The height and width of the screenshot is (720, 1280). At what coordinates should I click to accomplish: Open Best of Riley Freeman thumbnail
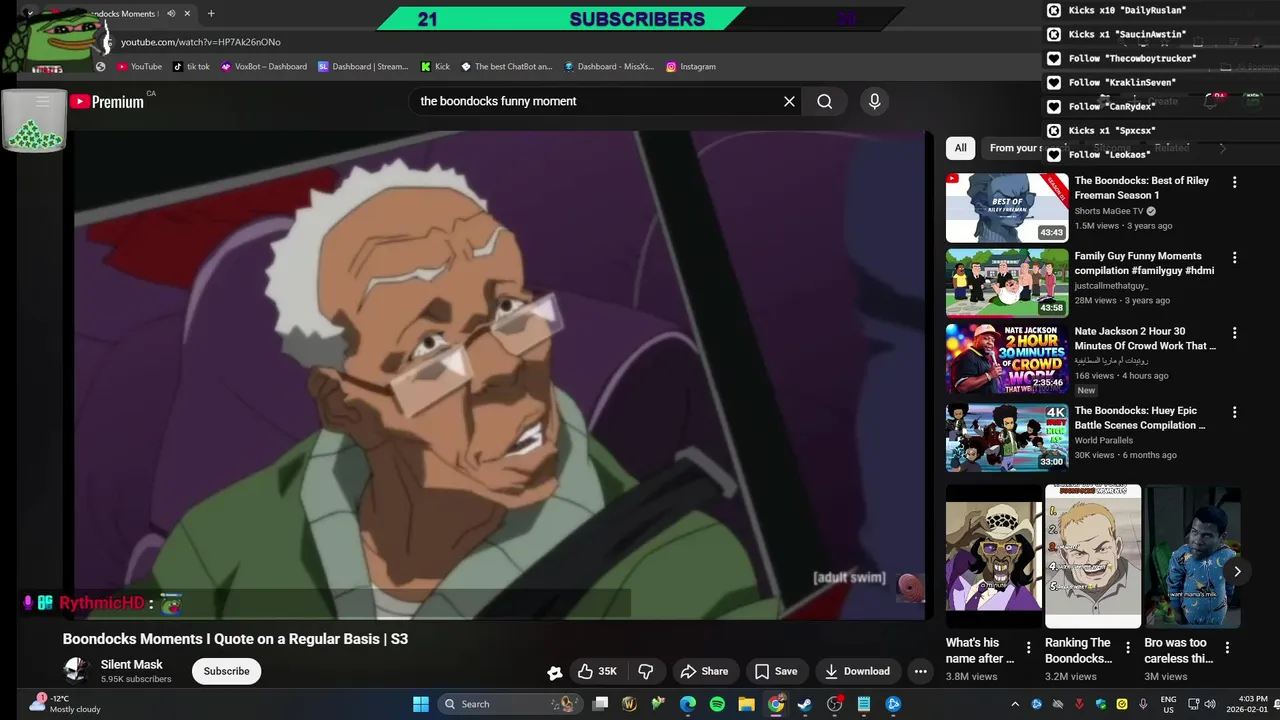(x=1007, y=208)
